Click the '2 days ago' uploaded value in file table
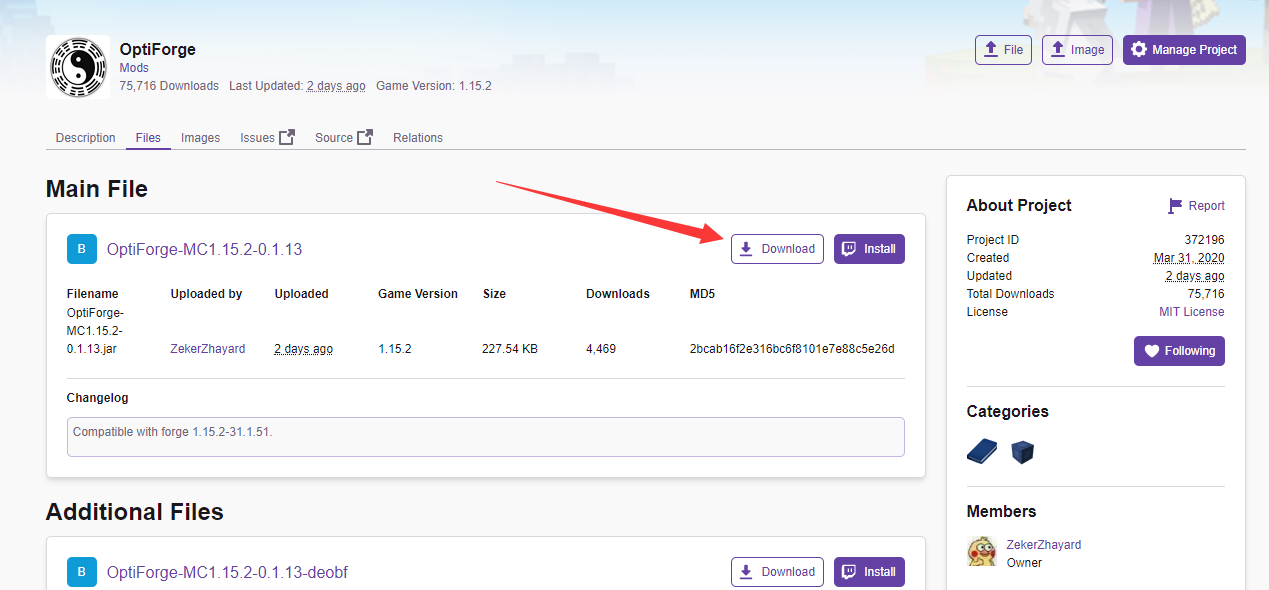Screen dimensions: 1269x590 click(x=304, y=349)
